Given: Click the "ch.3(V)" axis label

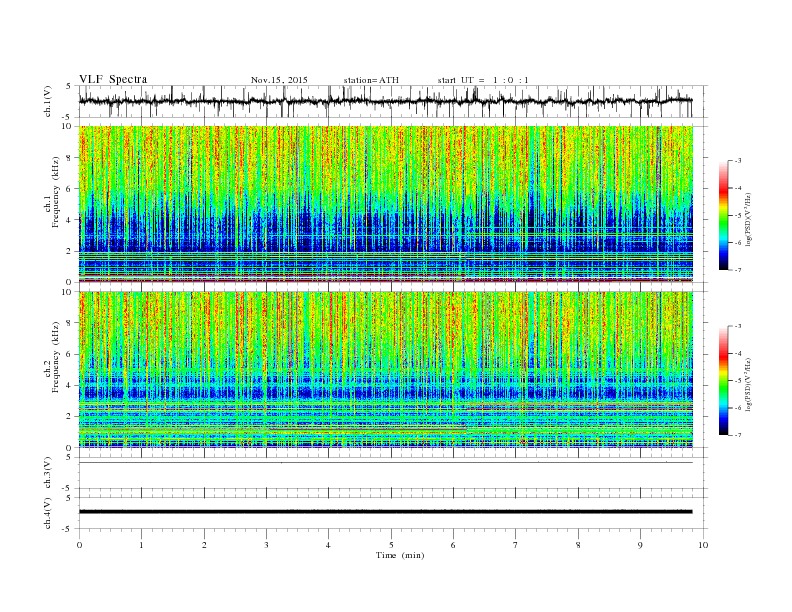Looking at the screenshot, I should [x=48, y=473].
